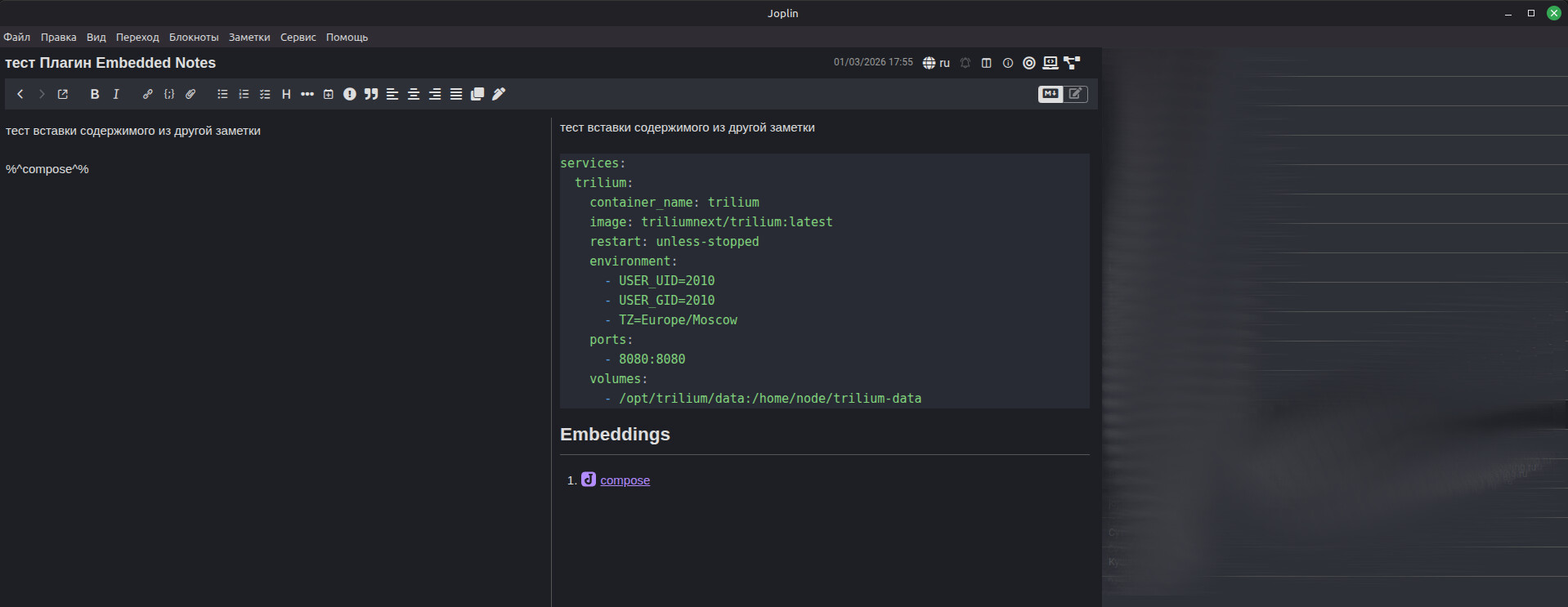Switch to rich text editor mode

pos(1076,94)
